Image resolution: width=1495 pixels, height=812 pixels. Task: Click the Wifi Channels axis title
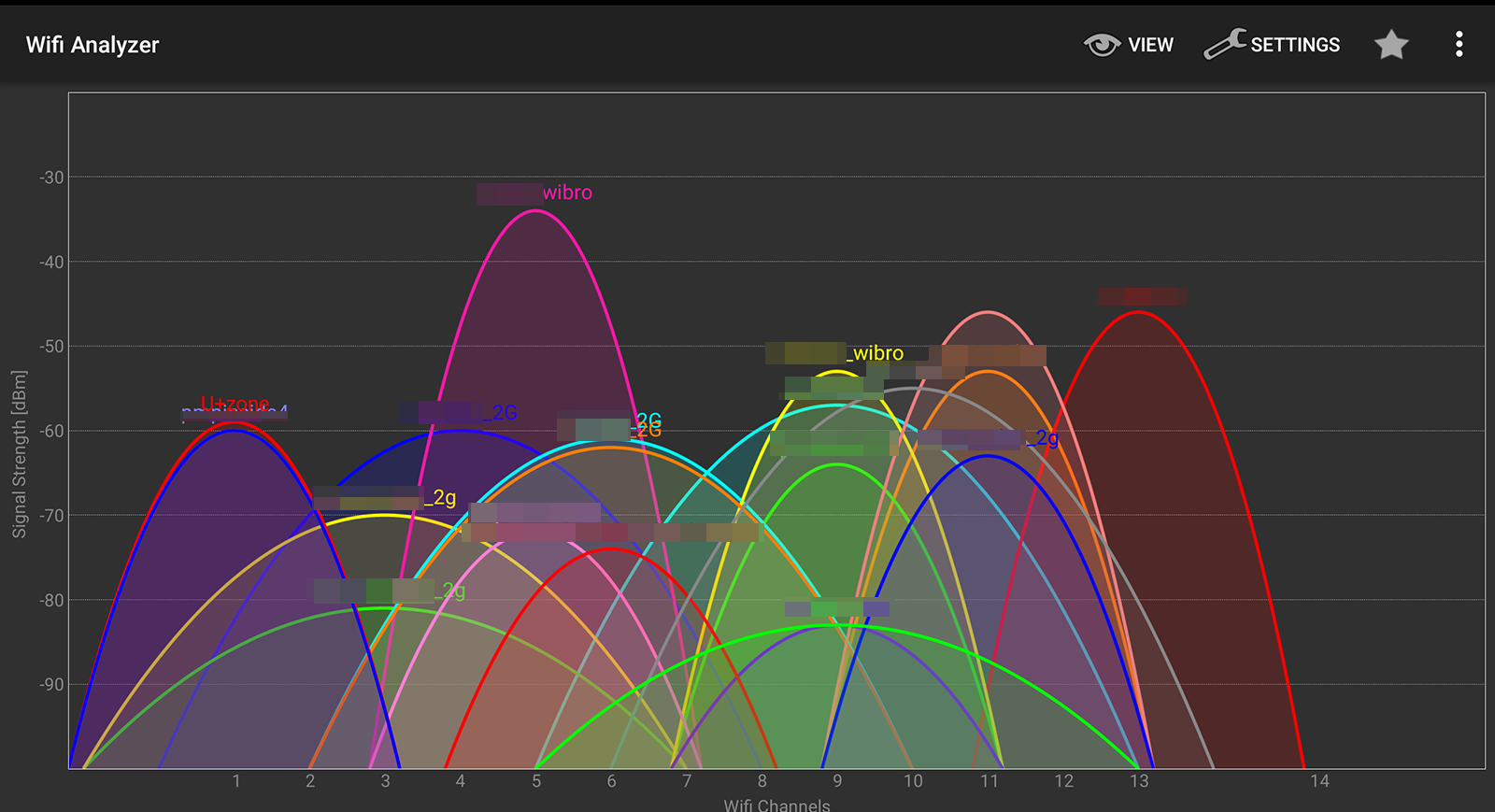point(776,805)
